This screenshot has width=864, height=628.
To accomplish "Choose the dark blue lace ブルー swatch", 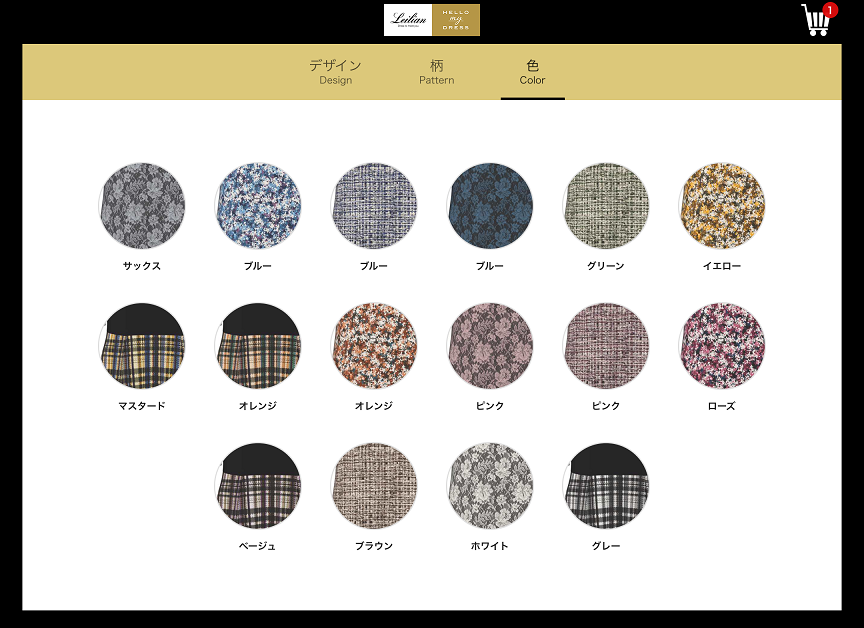I will [x=490, y=205].
